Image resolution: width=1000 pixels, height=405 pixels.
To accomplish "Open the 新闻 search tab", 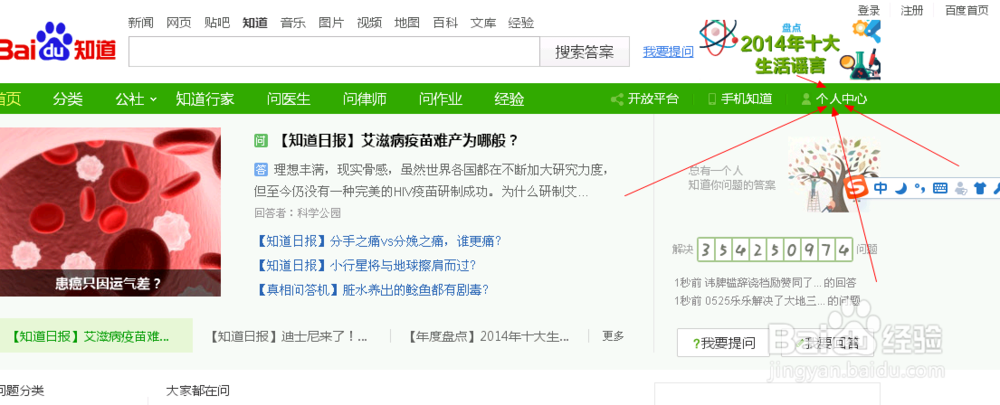I will point(141,23).
